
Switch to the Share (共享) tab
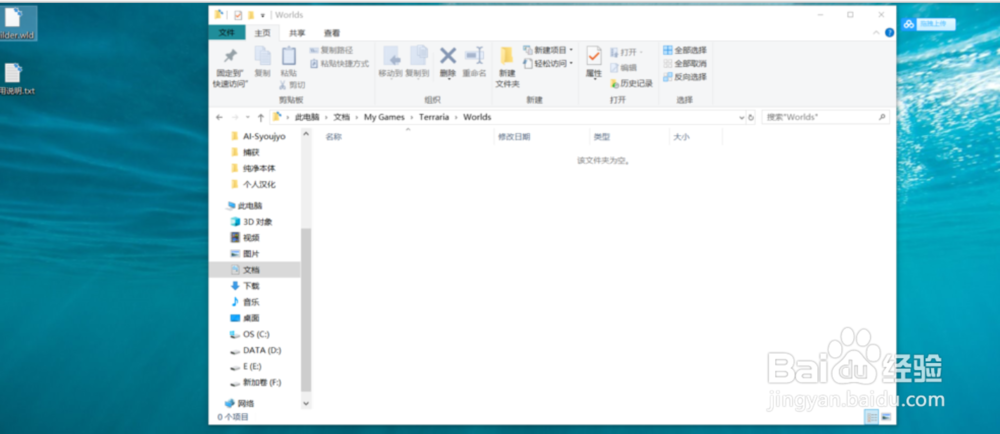click(x=297, y=33)
